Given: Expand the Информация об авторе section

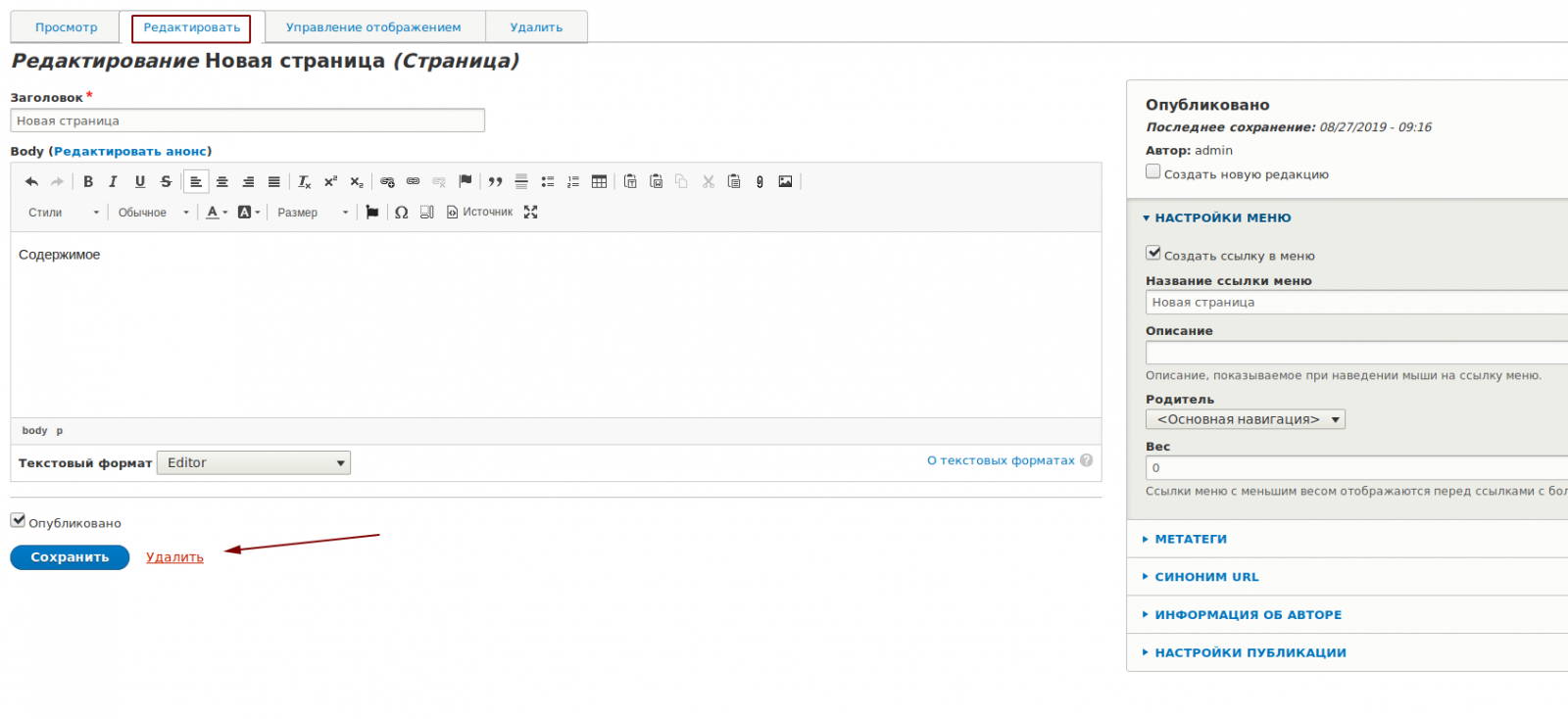Looking at the screenshot, I should click(1248, 615).
